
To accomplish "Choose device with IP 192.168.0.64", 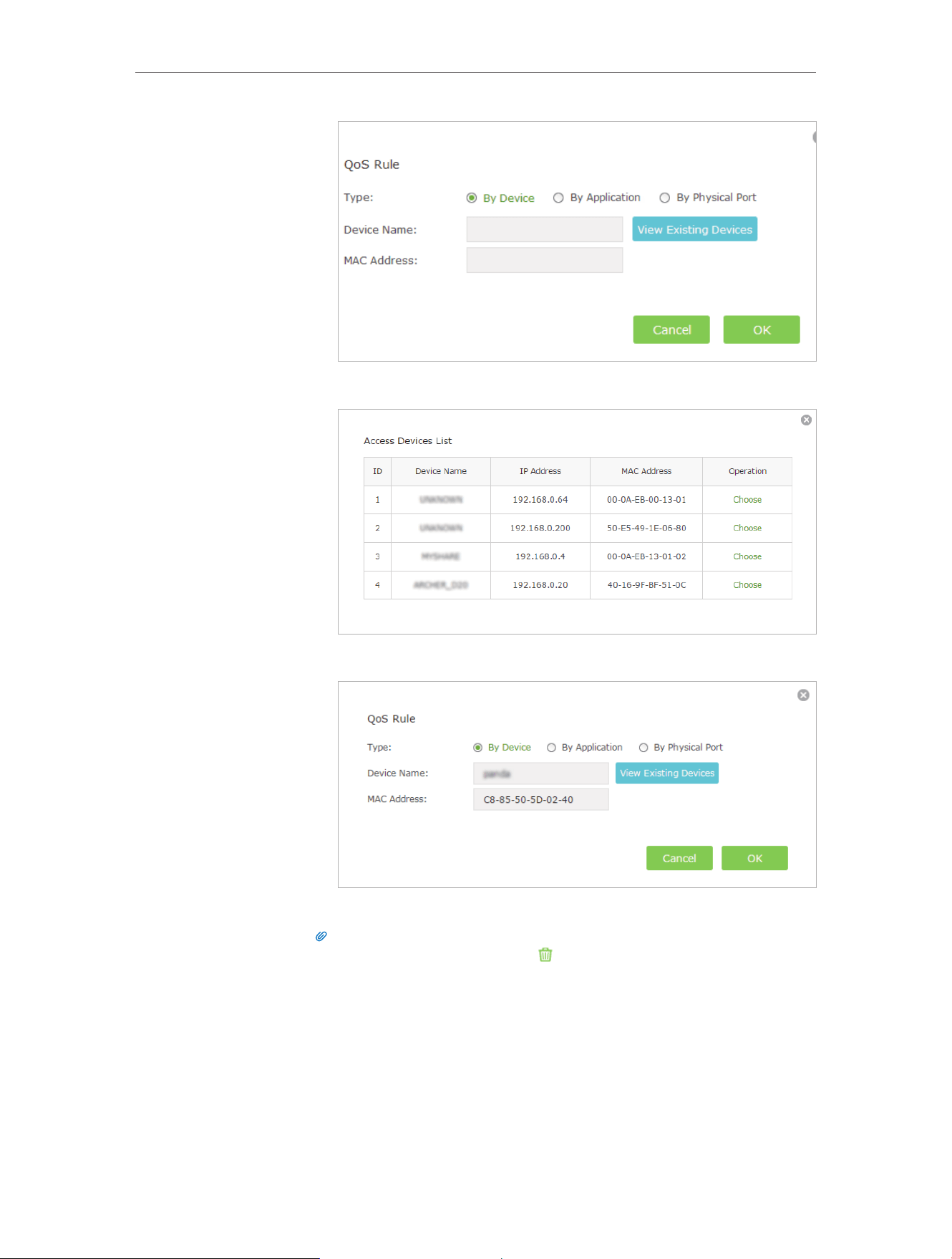I will click(x=747, y=500).
